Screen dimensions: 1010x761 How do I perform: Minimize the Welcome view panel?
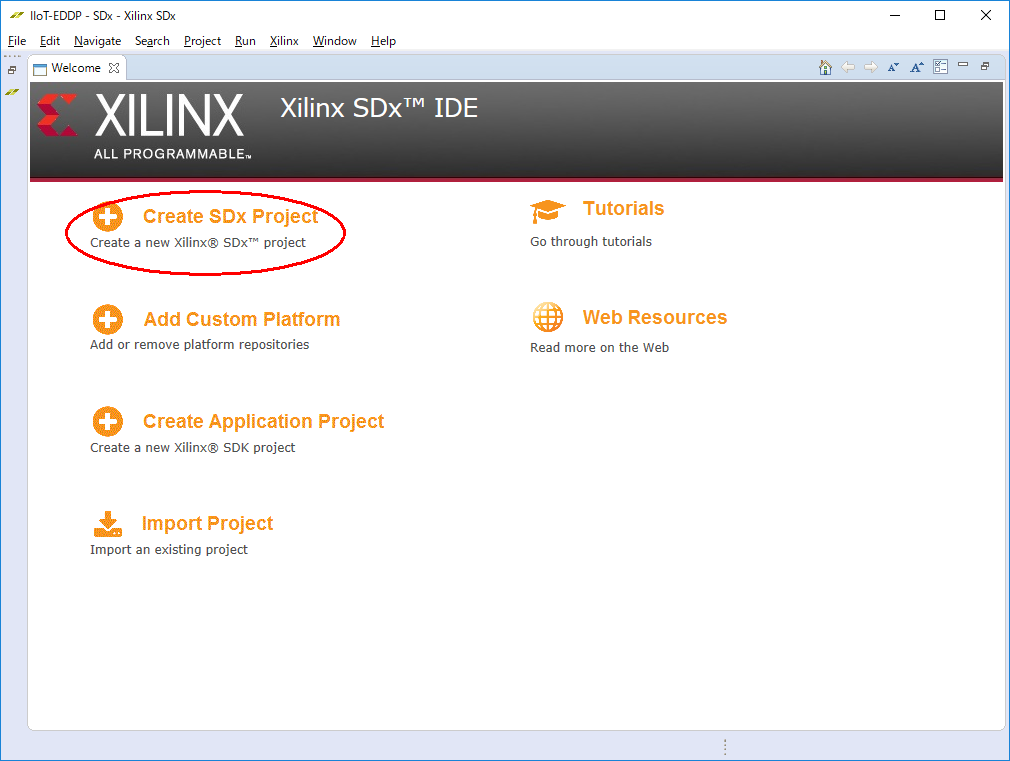pyautogui.click(x=963, y=66)
